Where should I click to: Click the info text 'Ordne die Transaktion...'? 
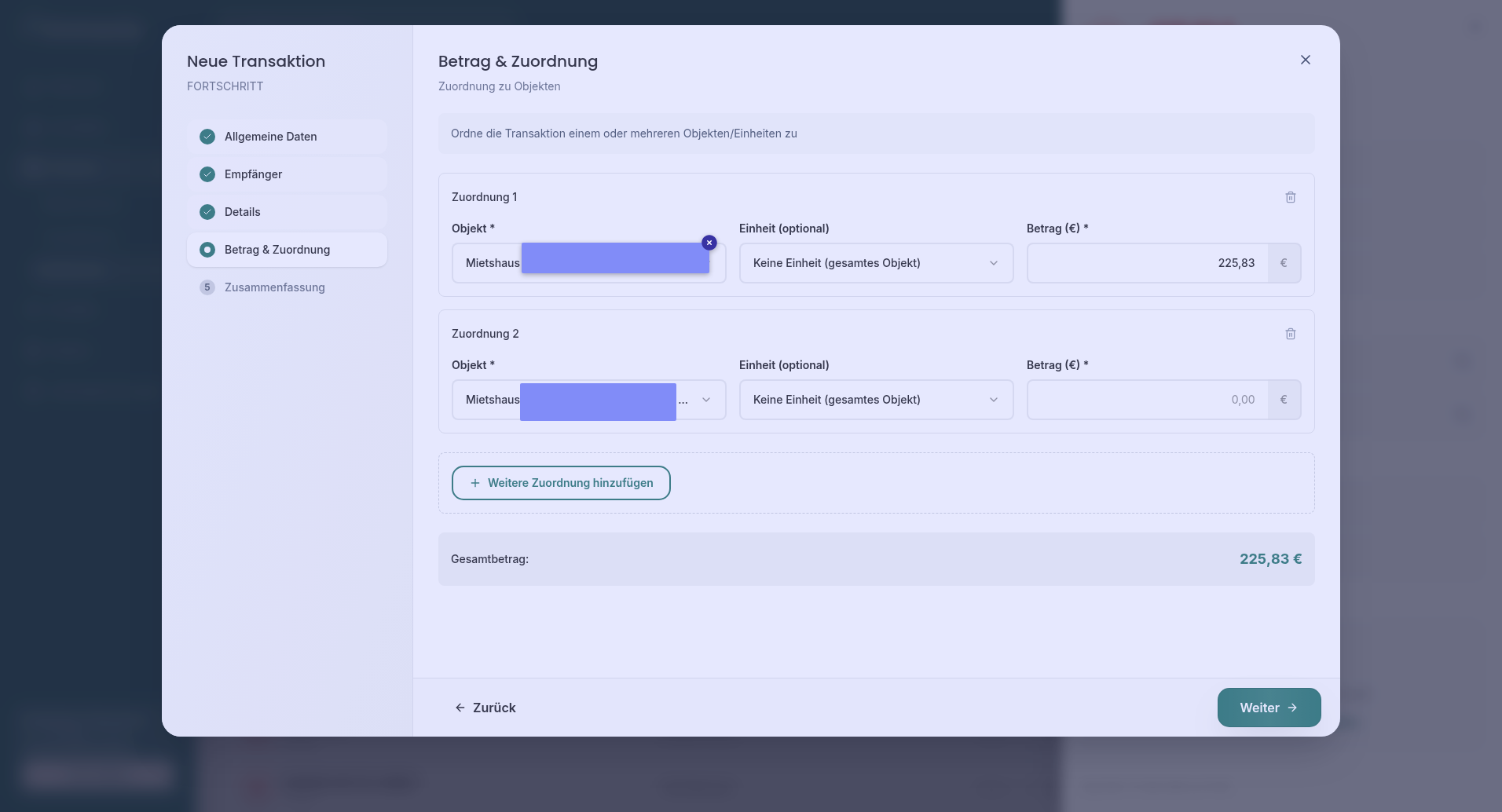tap(624, 134)
